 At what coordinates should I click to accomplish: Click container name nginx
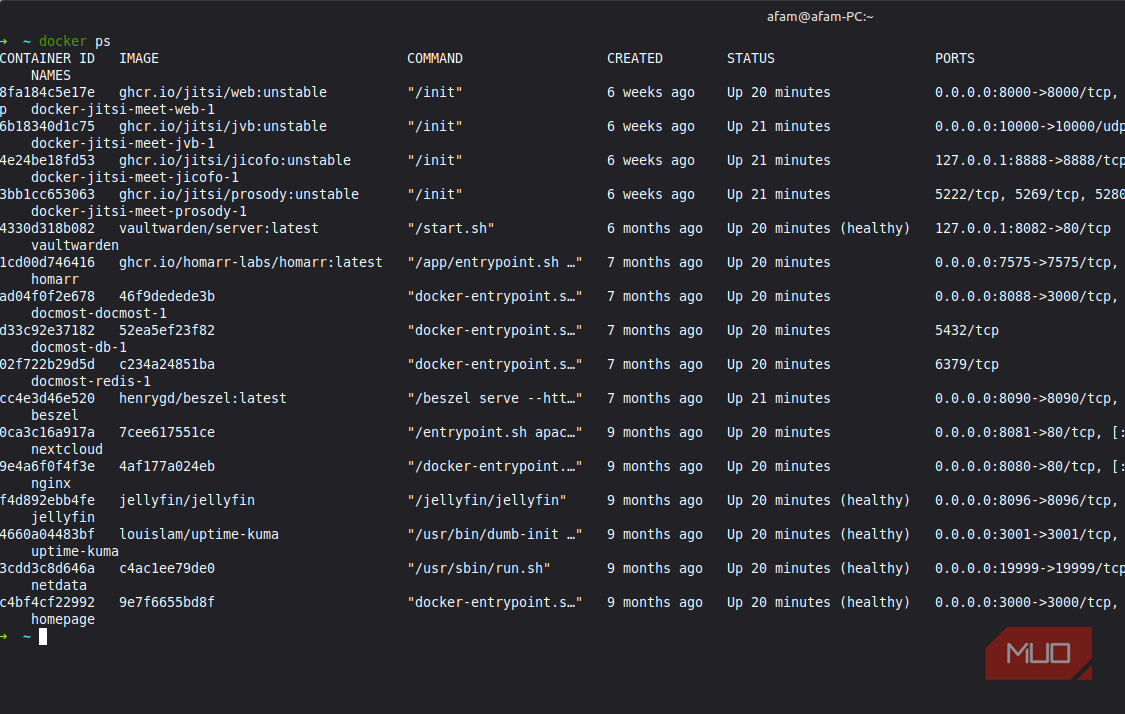click(51, 484)
